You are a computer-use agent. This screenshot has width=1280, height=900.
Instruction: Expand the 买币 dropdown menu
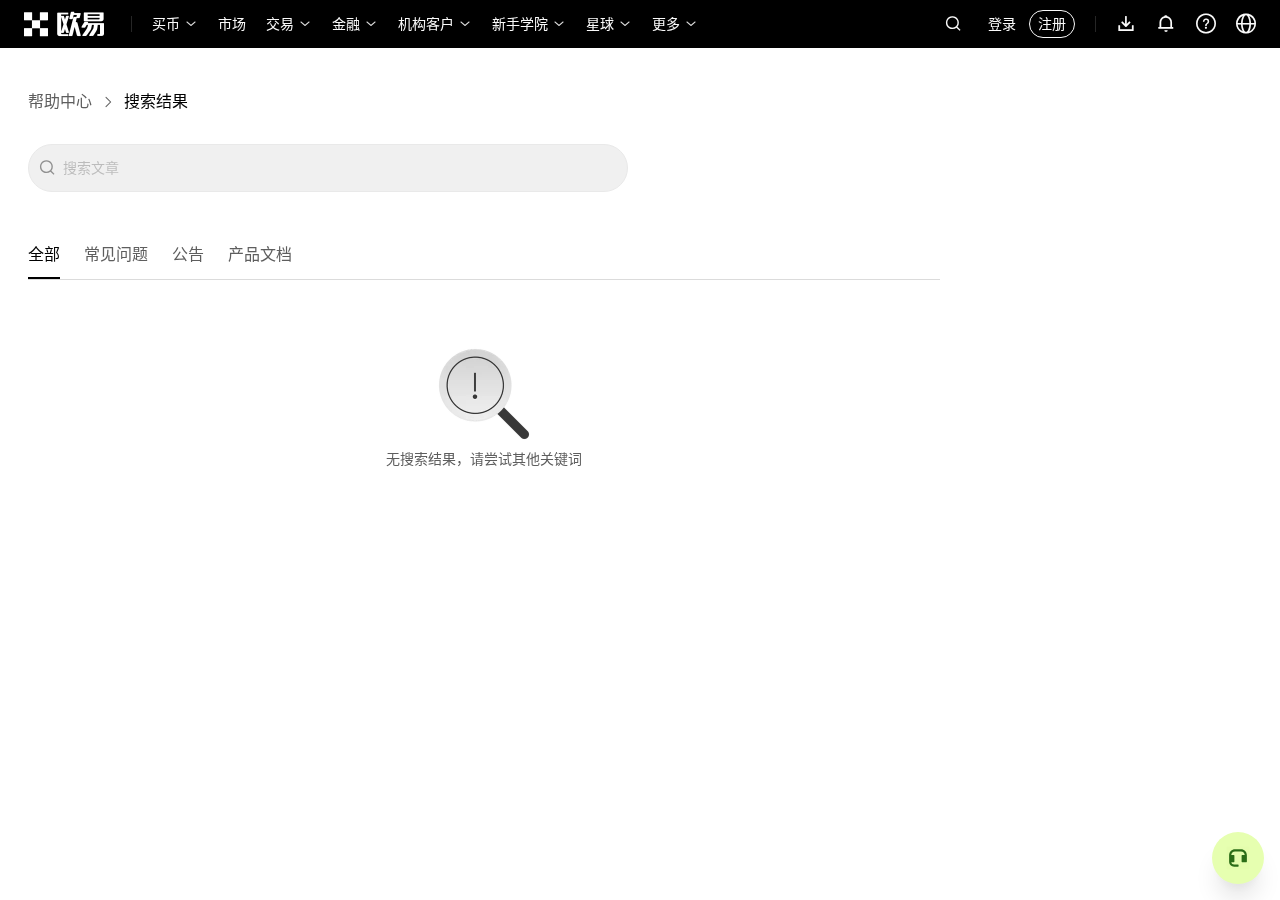174,24
